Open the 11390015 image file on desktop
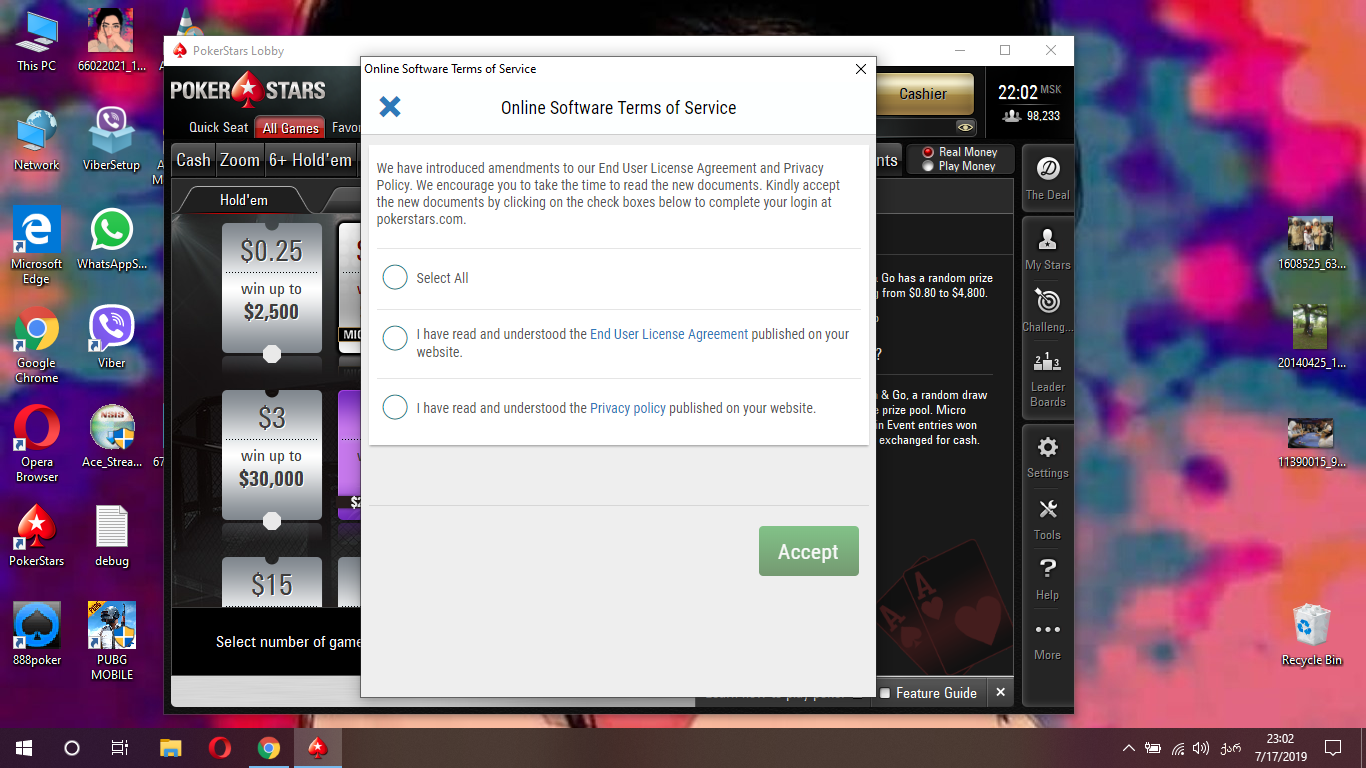 (x=1311, y=443)
